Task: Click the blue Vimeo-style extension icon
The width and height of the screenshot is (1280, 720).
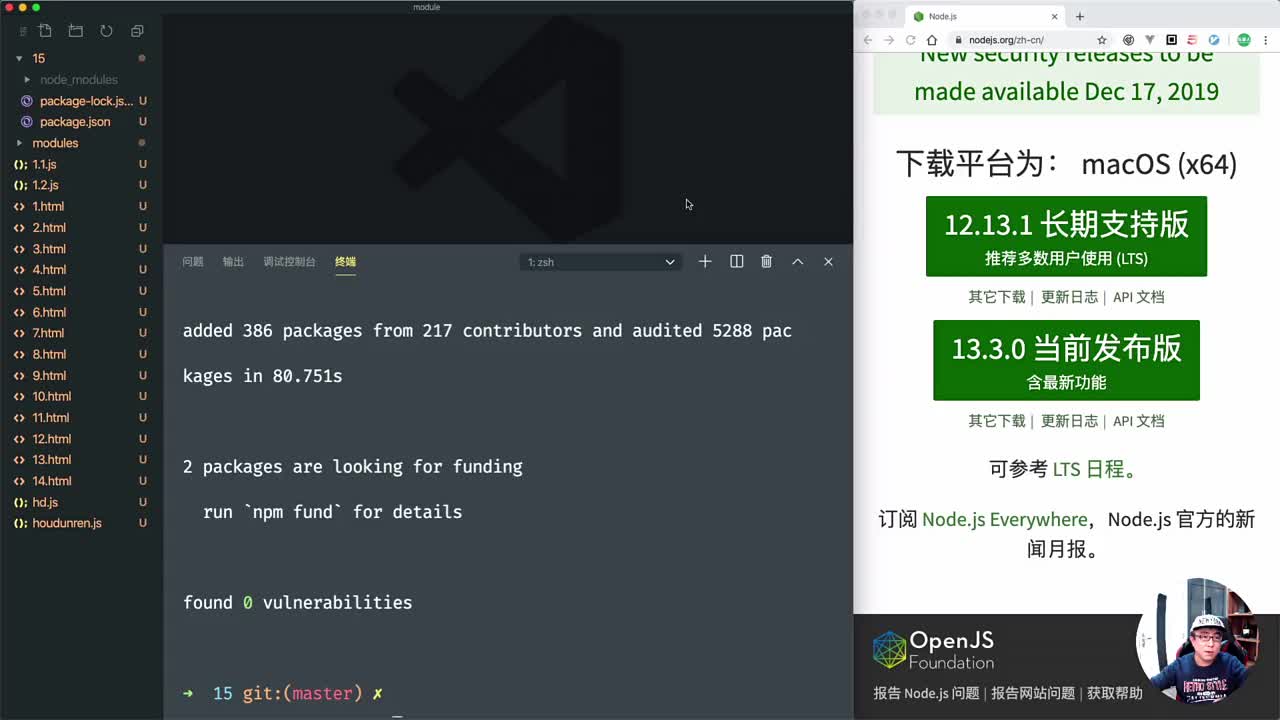Action: [1214, 40]
